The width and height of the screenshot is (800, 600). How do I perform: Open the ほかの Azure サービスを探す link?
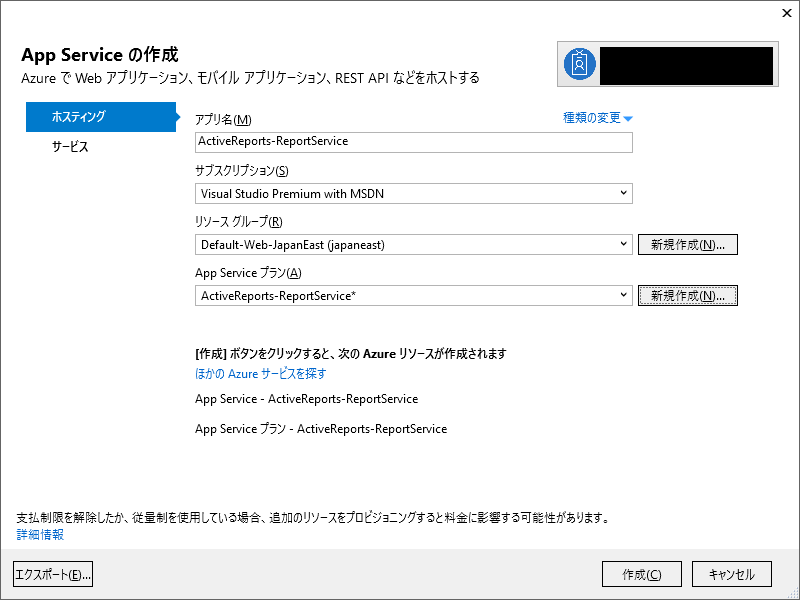(260, 373)
